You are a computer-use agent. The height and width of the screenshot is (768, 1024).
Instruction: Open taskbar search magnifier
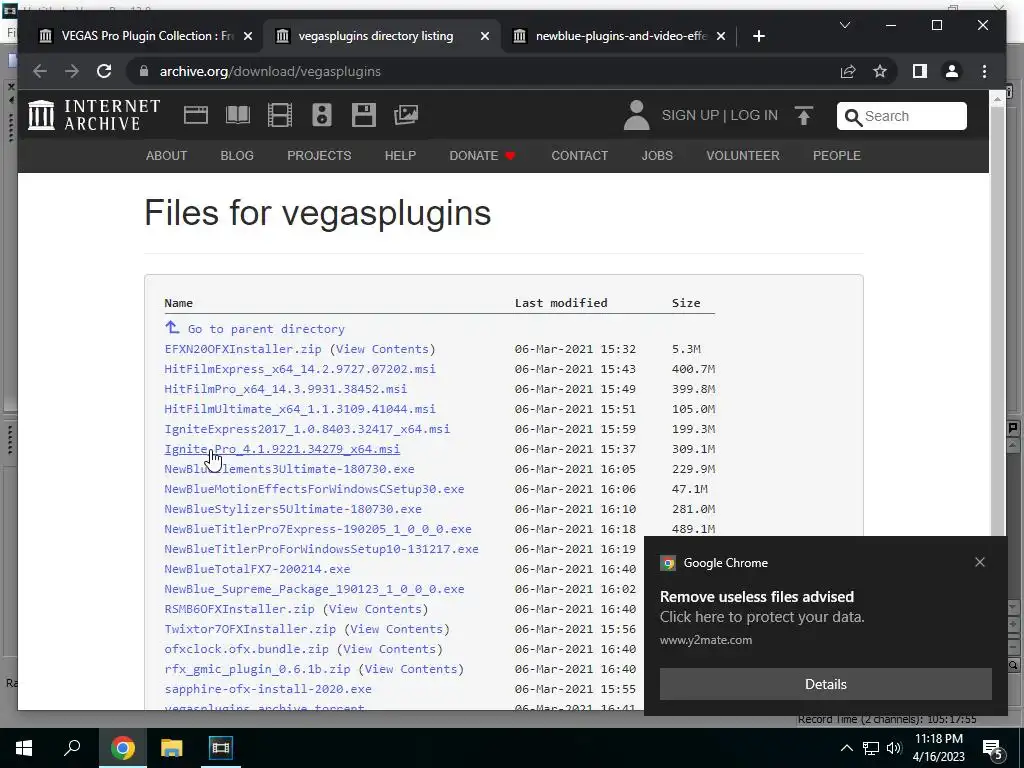[x=72, y=748]
